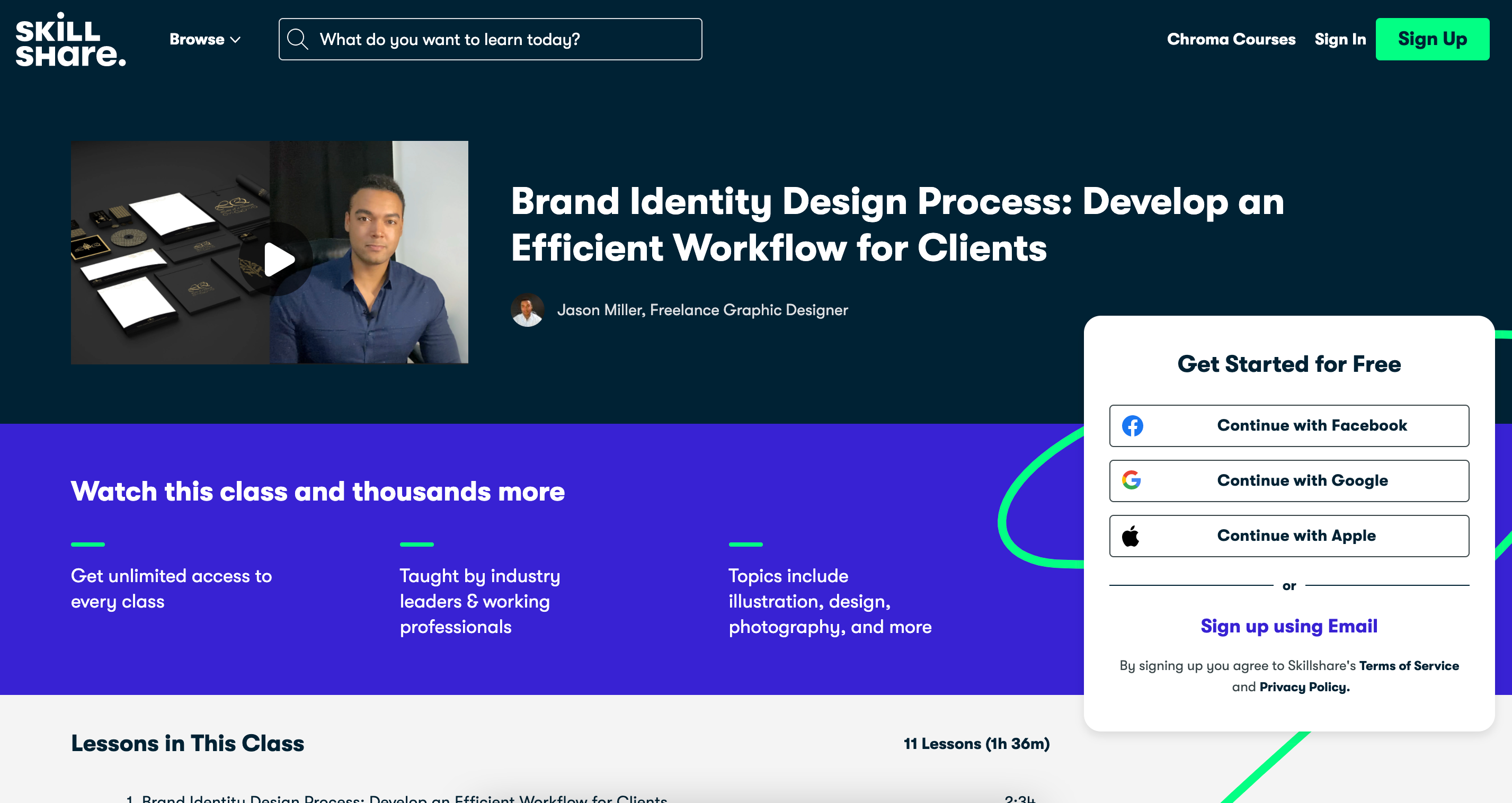
Task: Choose Sign up using Email
Action: (x=1289, y=626)
